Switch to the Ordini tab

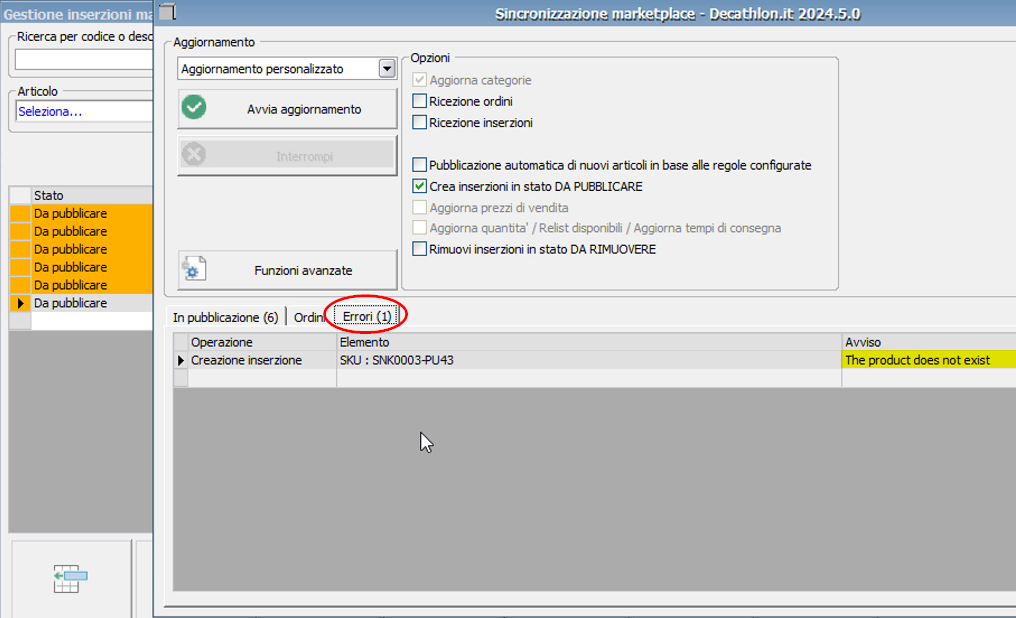click(309, 317)
